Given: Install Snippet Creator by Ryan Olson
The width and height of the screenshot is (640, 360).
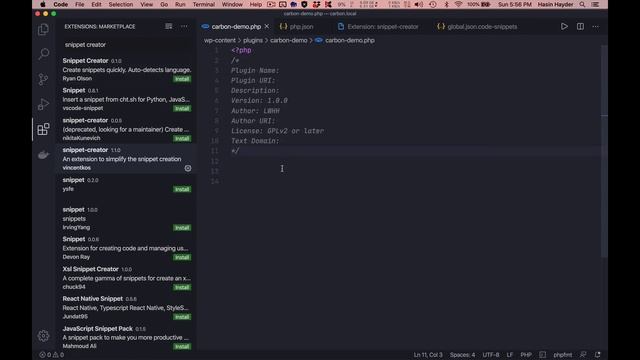Looking at the screenshot, I should pyautogui.click(x=182, y=79).
